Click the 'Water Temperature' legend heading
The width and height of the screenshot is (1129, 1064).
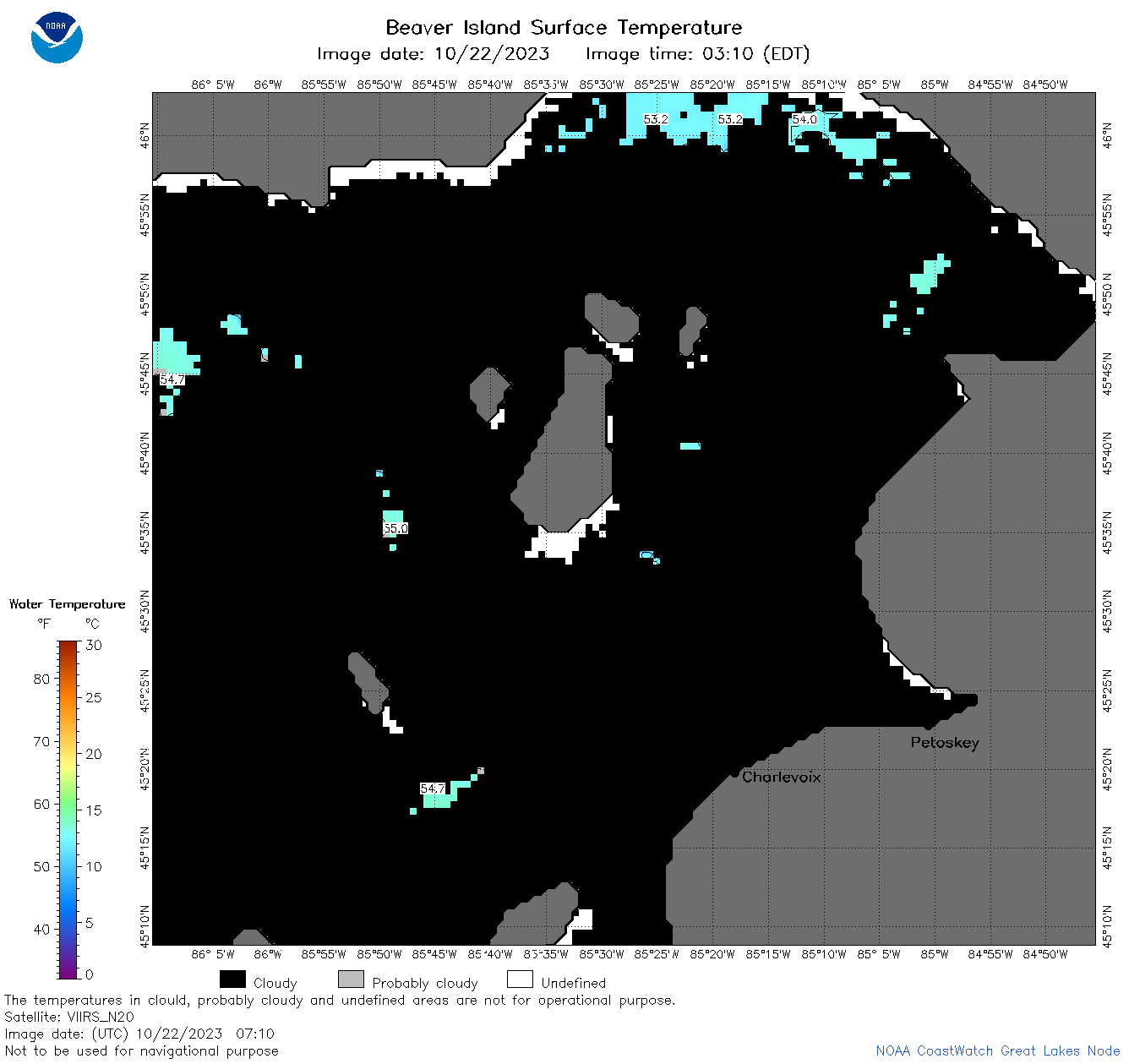coord(67,604)
